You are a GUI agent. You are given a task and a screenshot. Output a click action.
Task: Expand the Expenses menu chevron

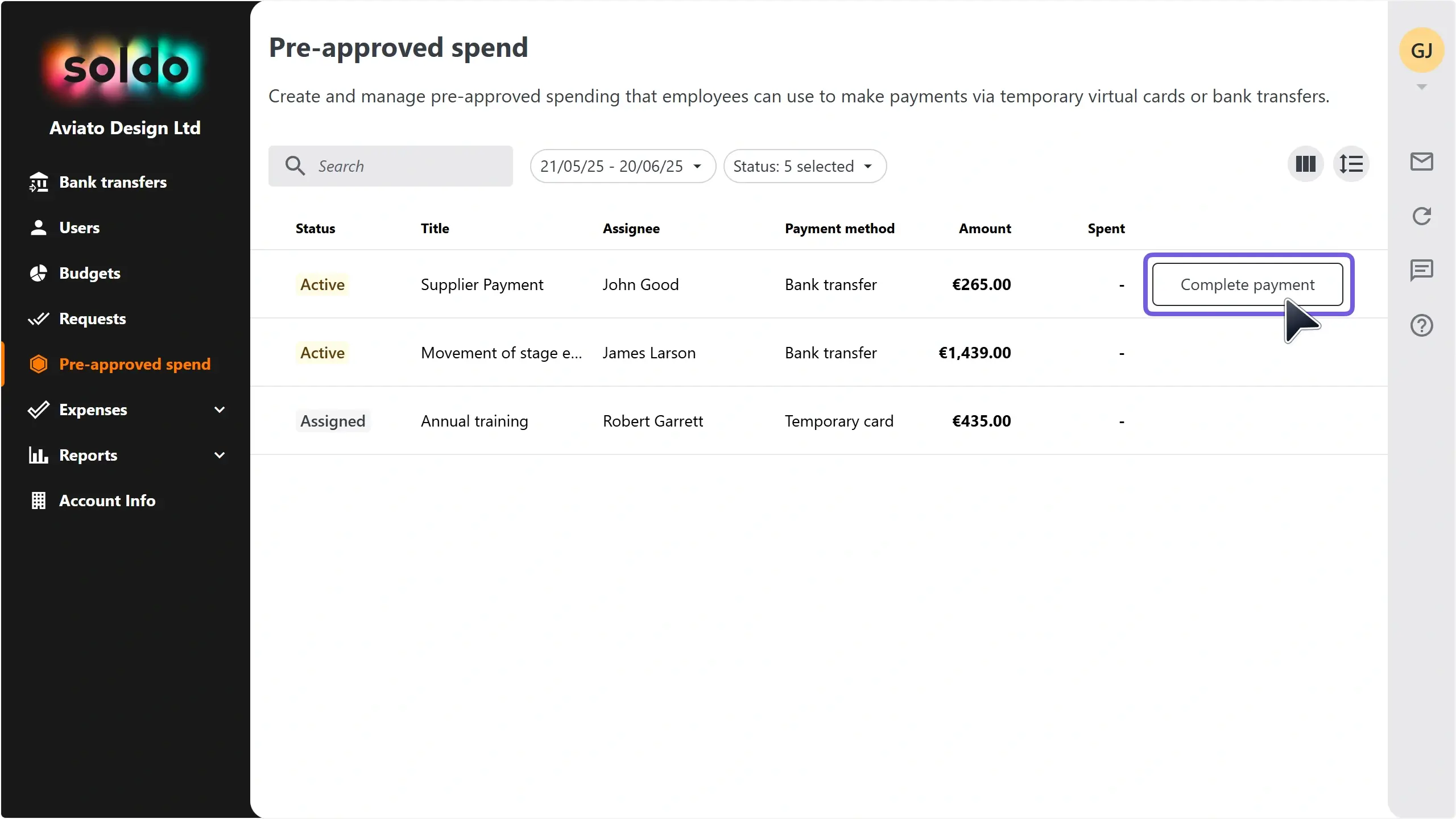tap(220, 409)
